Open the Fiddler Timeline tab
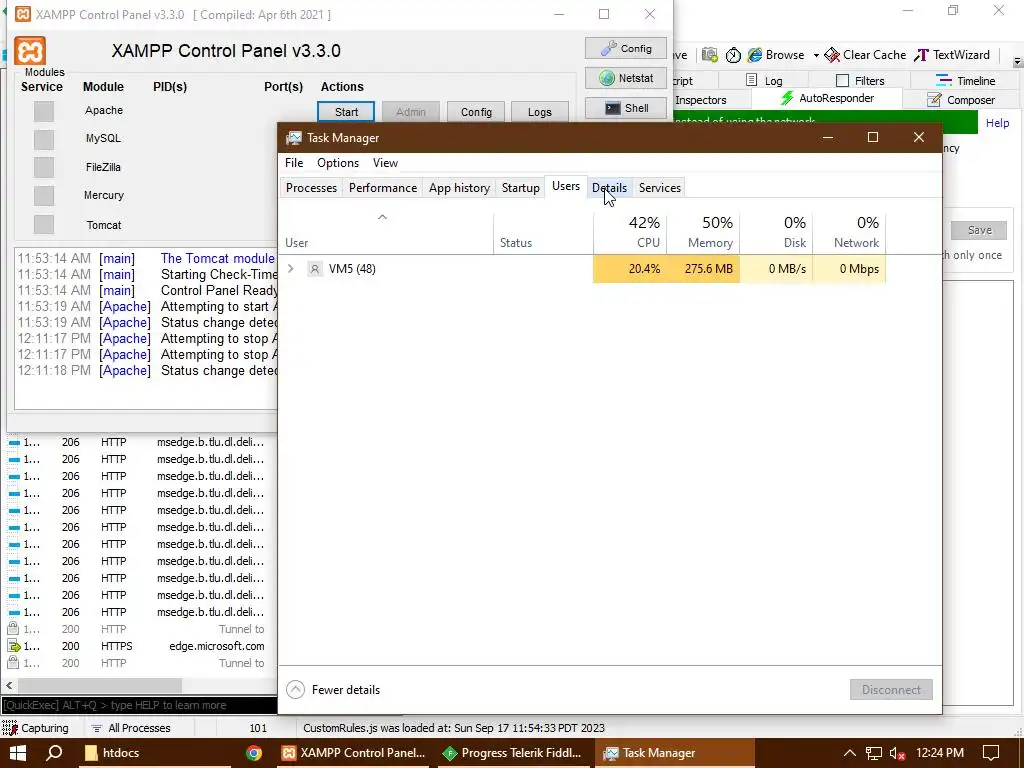The height and width of the screenshot is (768, 1024). [965, 80]
